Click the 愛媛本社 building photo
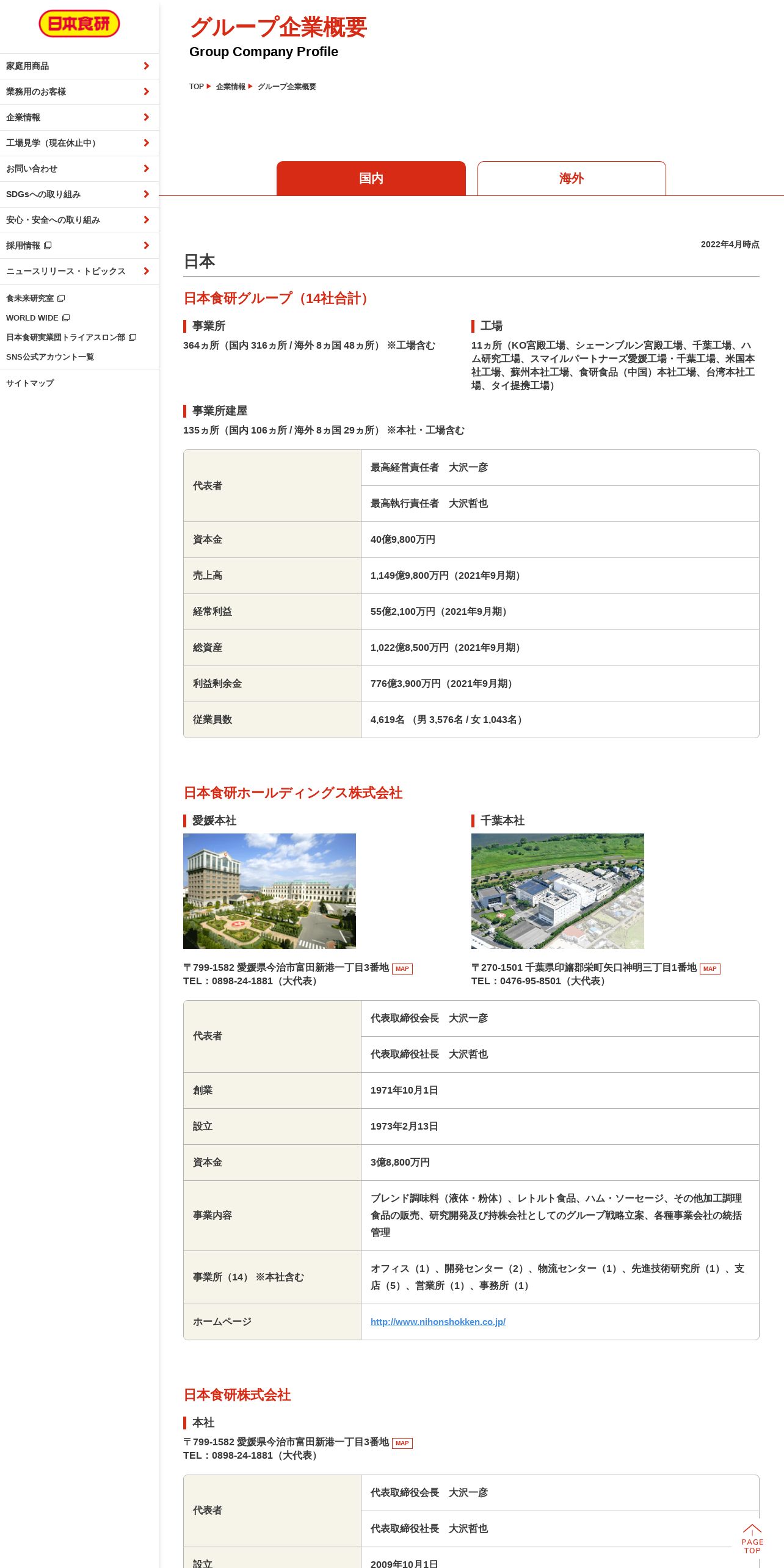This screenshot has width=784, height=1568. (x=269, y=891)
